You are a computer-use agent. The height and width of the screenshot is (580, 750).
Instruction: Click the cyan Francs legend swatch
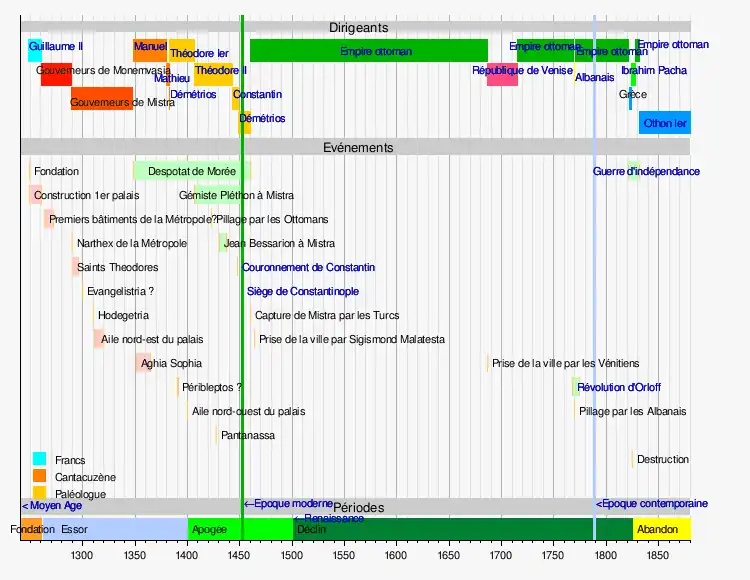(x=39, y=460)
